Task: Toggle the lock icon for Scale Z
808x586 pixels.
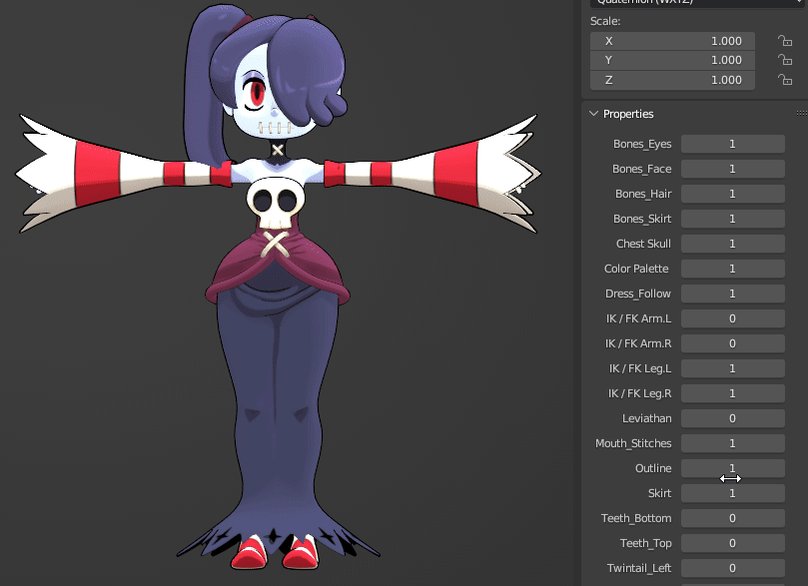Action: click(785, 80)
